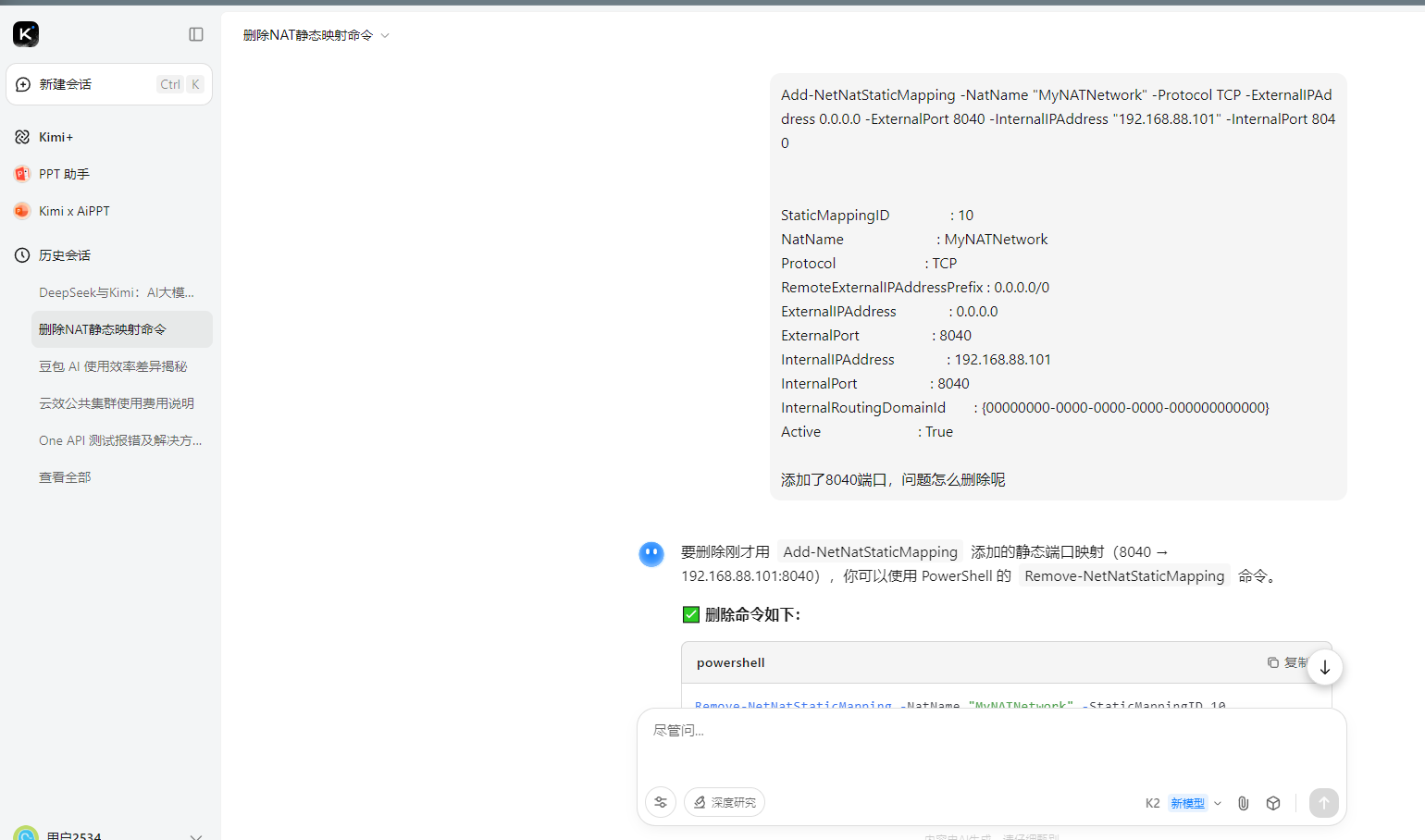Click the InternalIPAddress 192.168.88.101 line
This screenshot has width=1425, height=840.
pyautogui.click(x=916, y=359)
